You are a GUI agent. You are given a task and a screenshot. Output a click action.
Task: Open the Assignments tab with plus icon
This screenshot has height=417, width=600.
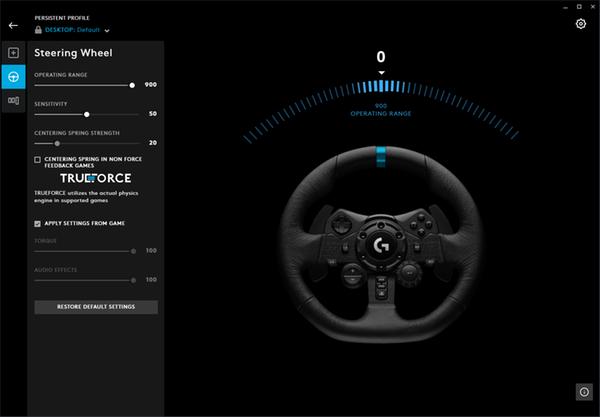(x=13, y=52)
